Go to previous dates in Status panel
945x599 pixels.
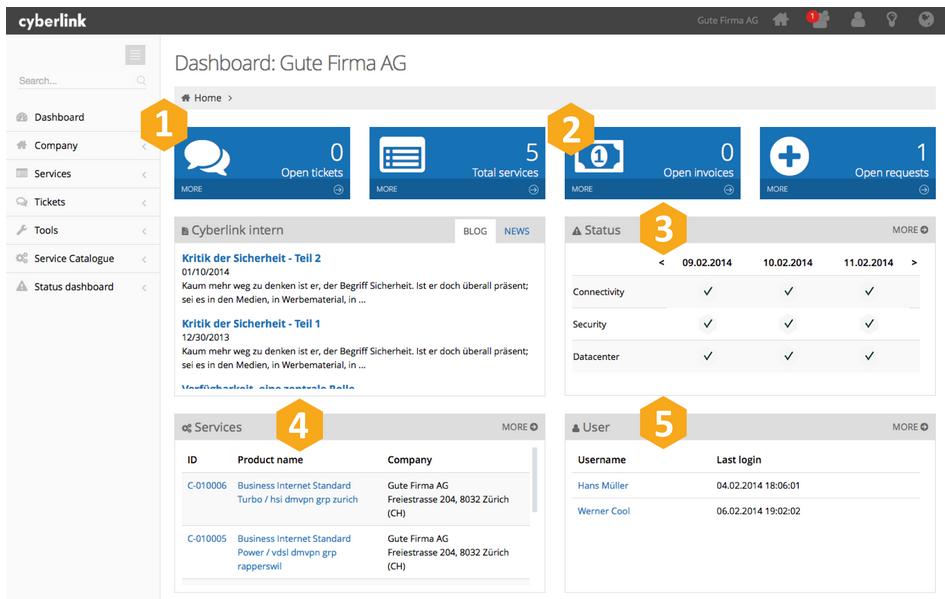point(662,263)
